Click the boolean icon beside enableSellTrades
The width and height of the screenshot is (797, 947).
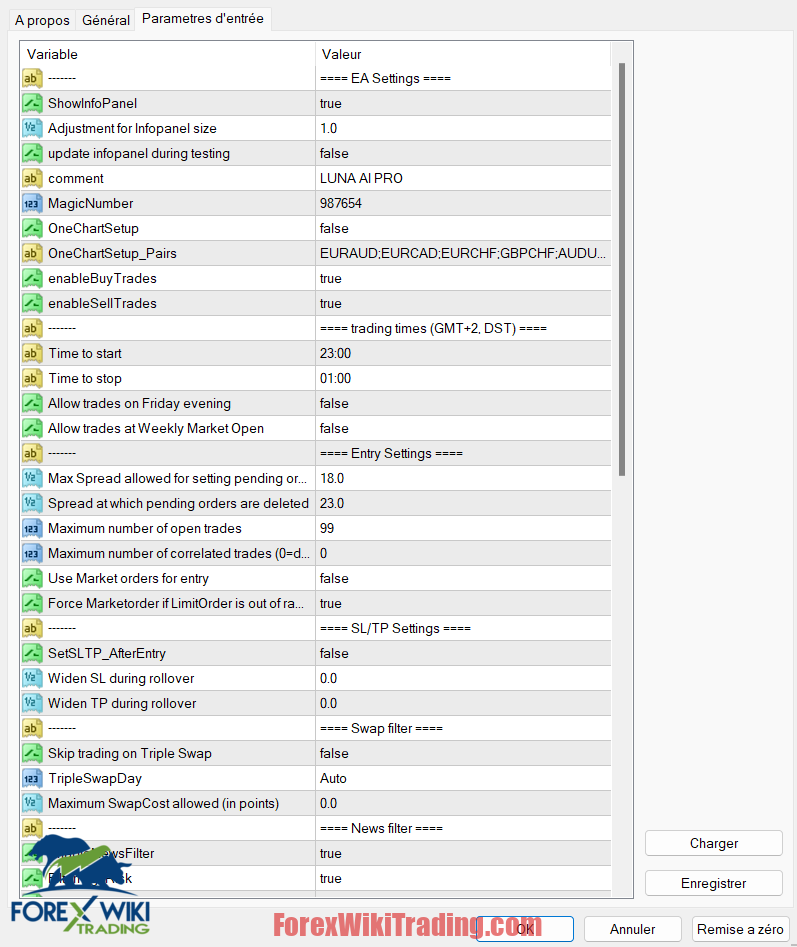click(x=32, y=303)
